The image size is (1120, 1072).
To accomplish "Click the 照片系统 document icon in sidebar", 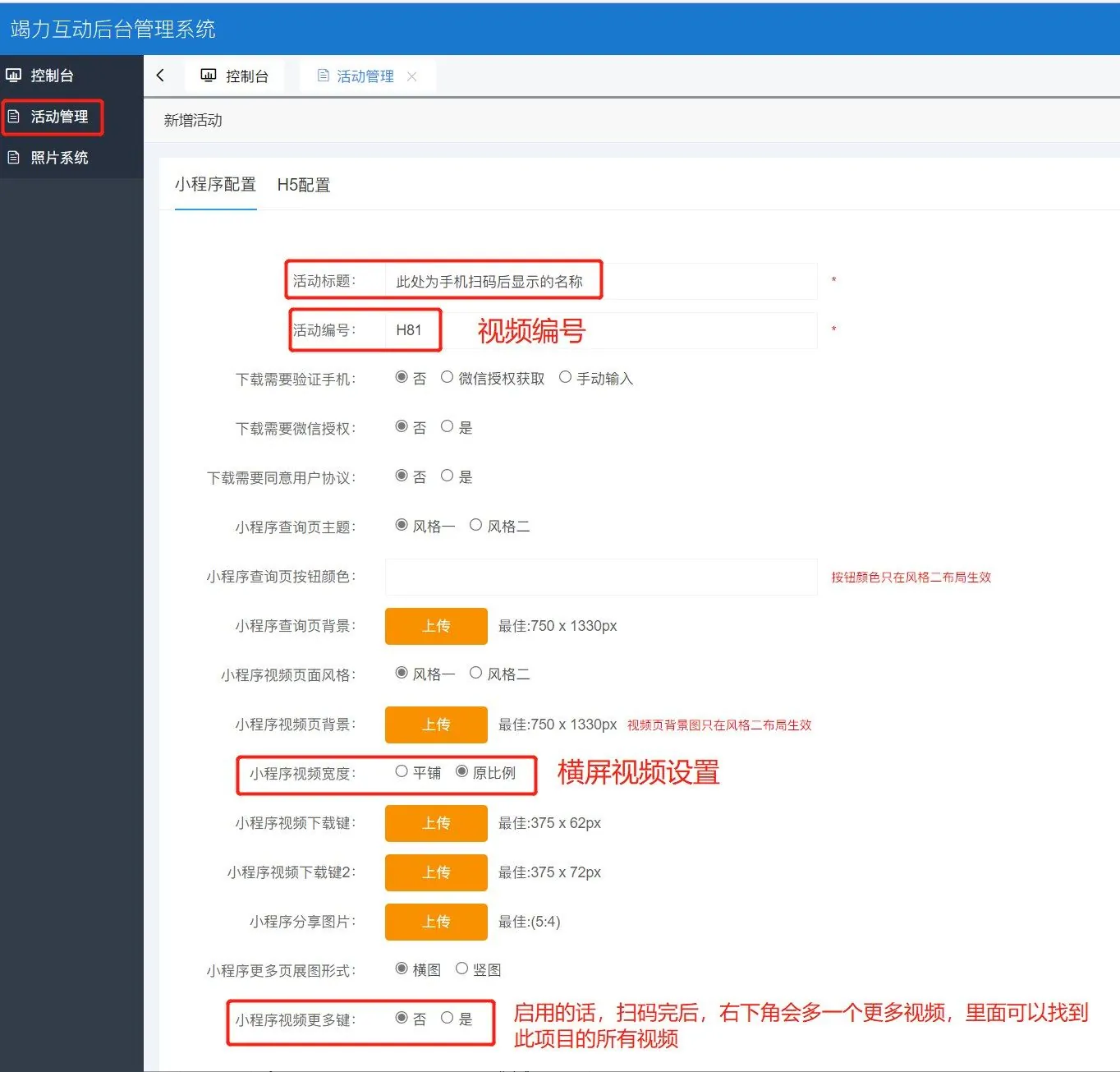I will 13,158.
